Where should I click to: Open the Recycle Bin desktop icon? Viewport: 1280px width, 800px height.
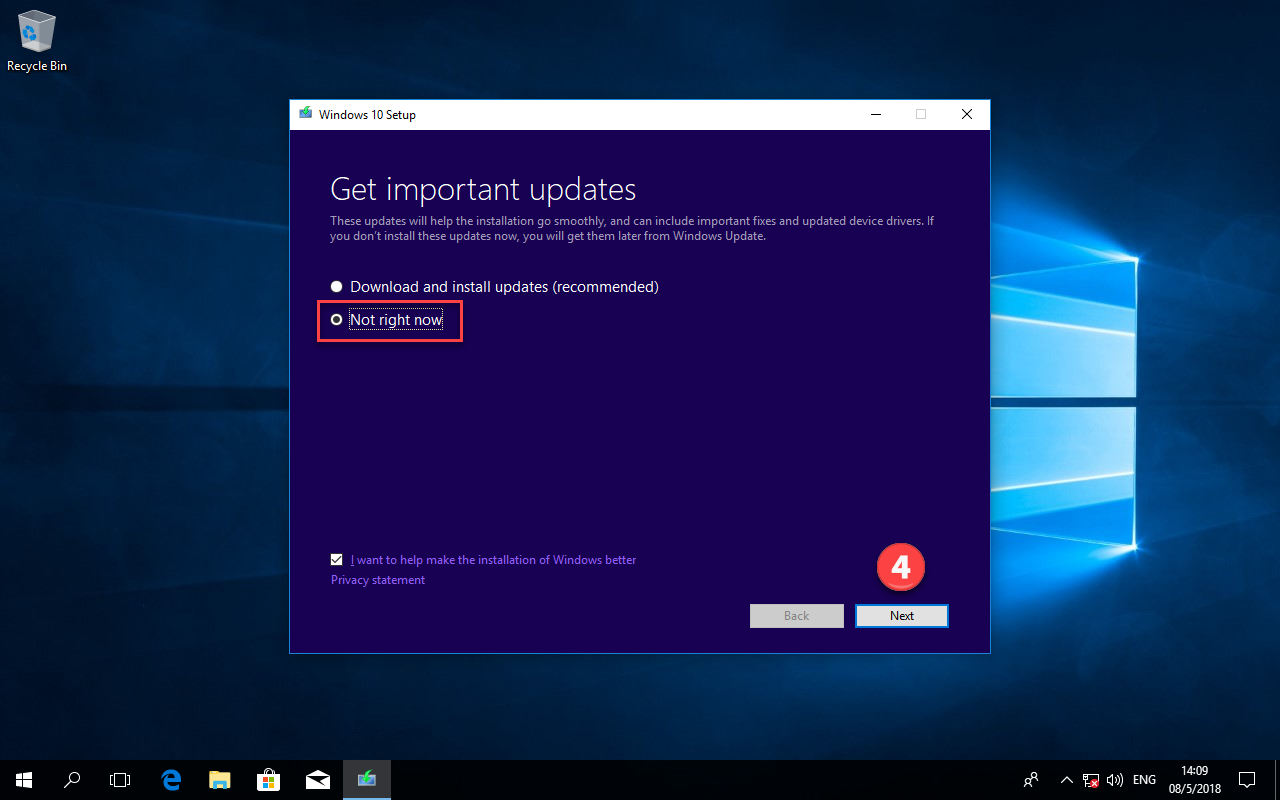(37, 40)
